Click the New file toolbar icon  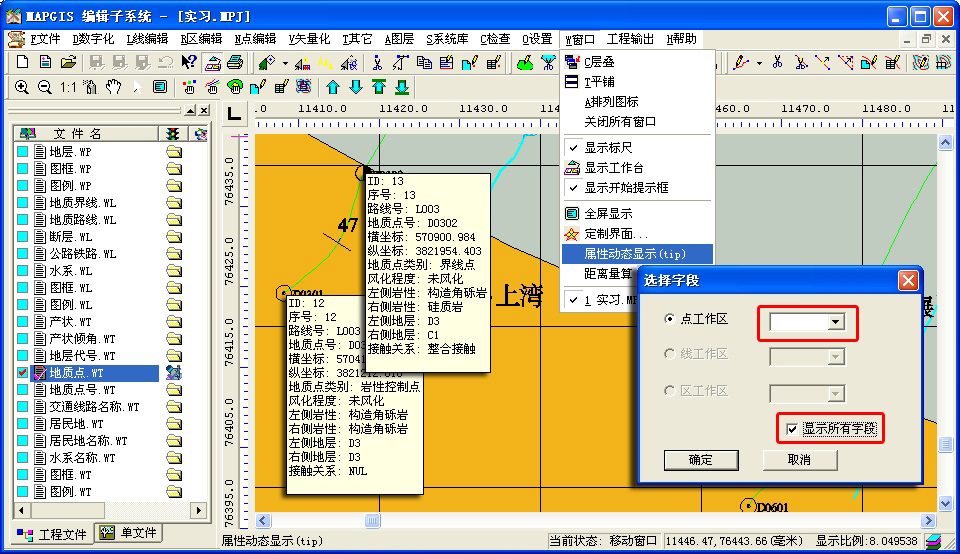point(23,62)
